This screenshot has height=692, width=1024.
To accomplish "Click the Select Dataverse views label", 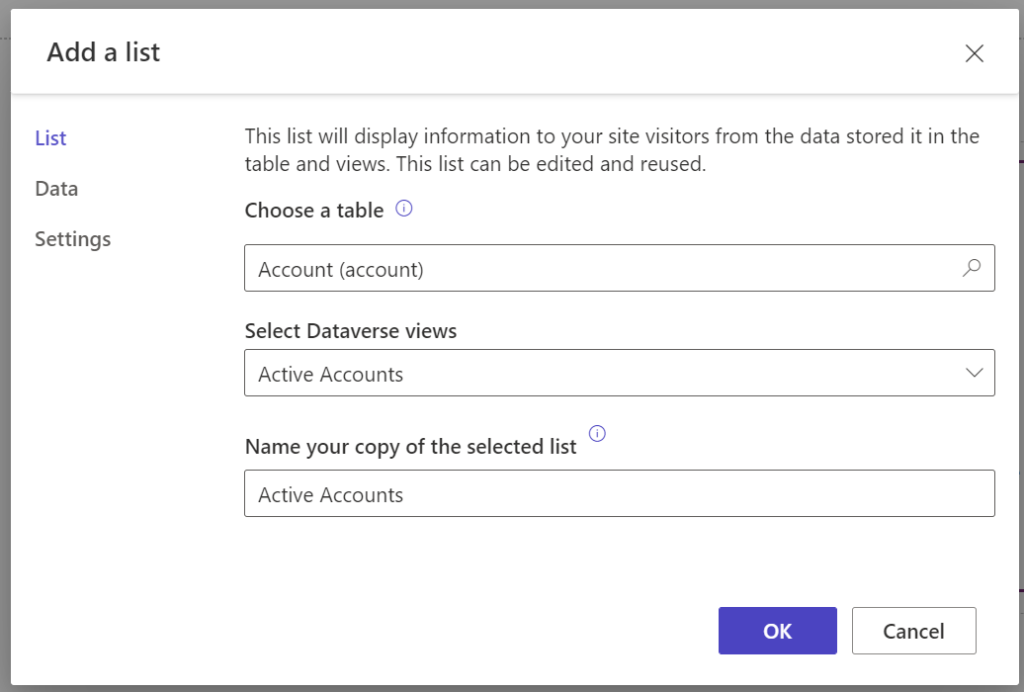I will [351, 331].
